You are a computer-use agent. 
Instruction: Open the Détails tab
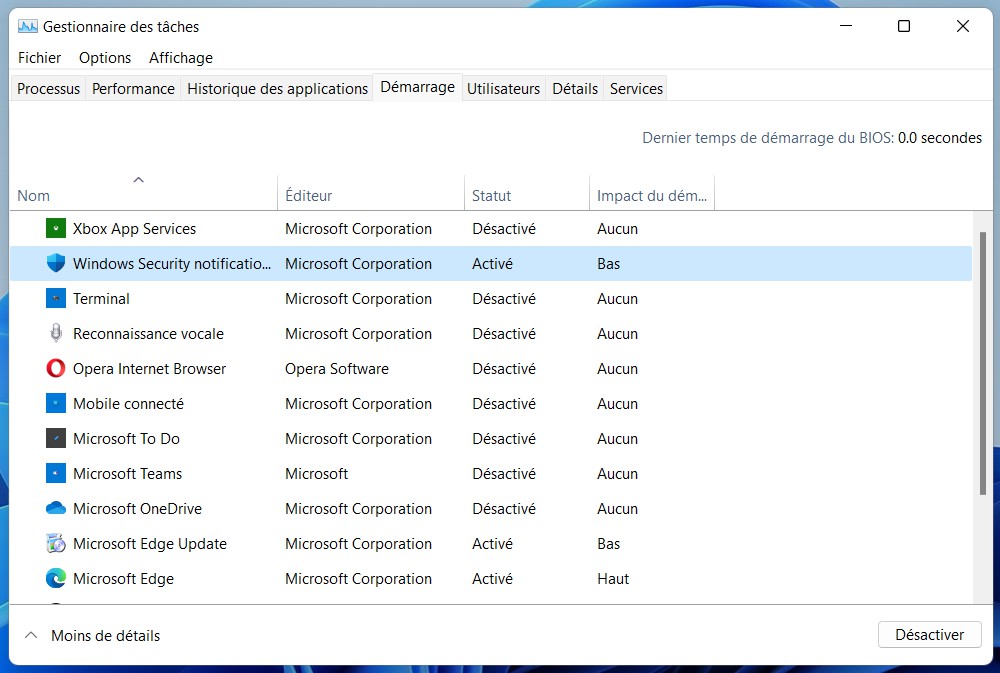click(575, 89)
